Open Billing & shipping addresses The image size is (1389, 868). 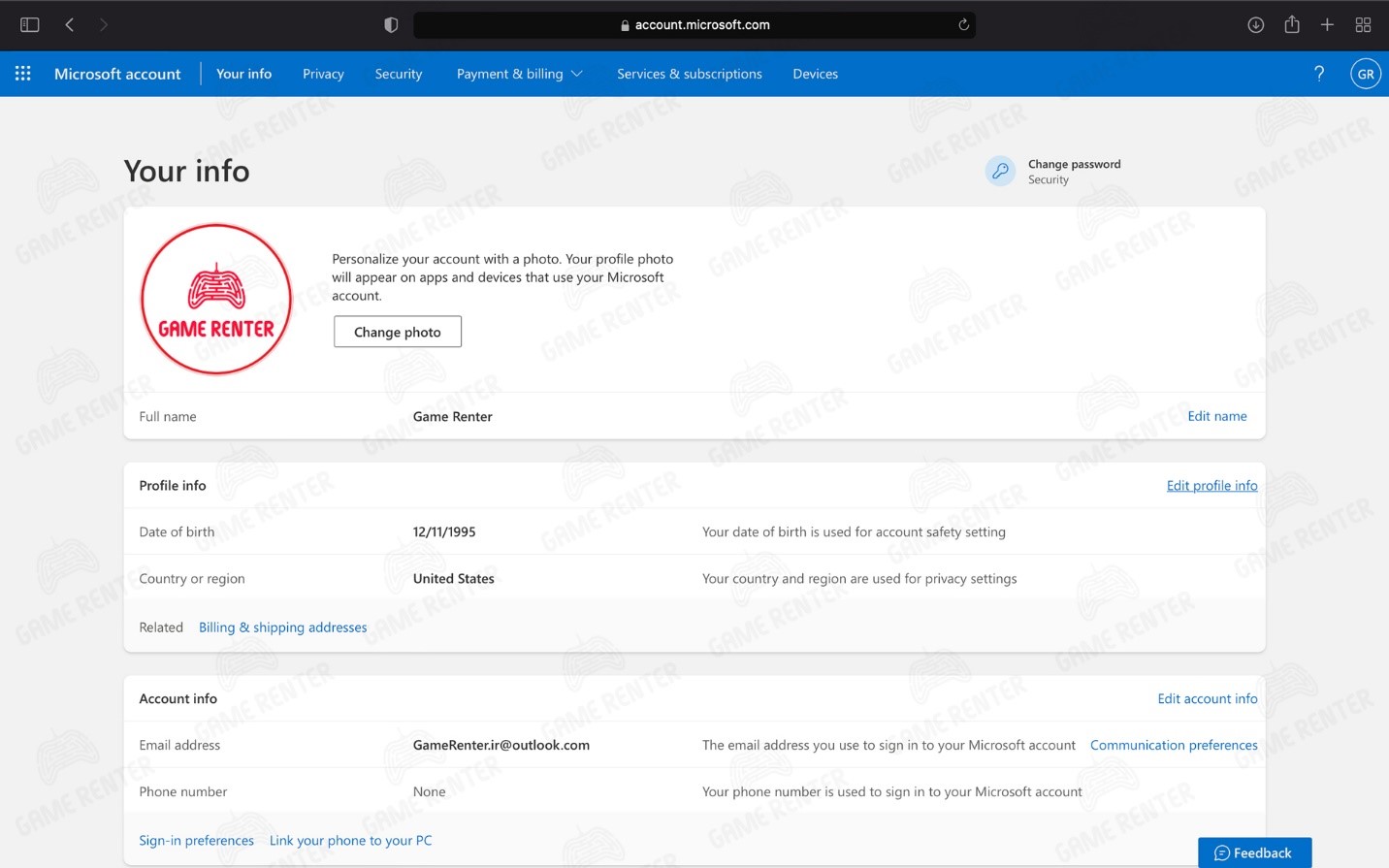click(282, 627)
